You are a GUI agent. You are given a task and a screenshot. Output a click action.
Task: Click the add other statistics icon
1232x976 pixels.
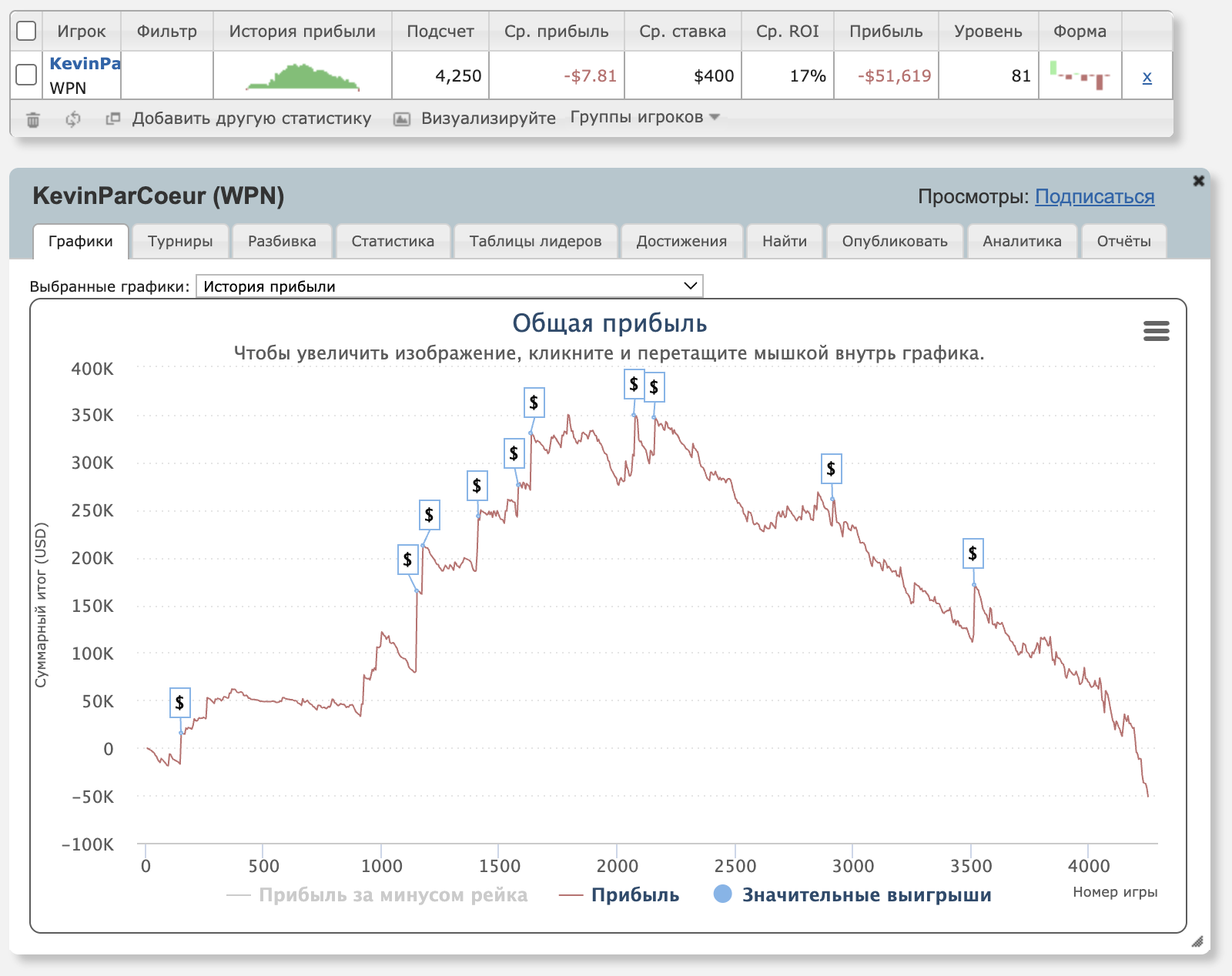pyautogui.click(x=113, y=119)
